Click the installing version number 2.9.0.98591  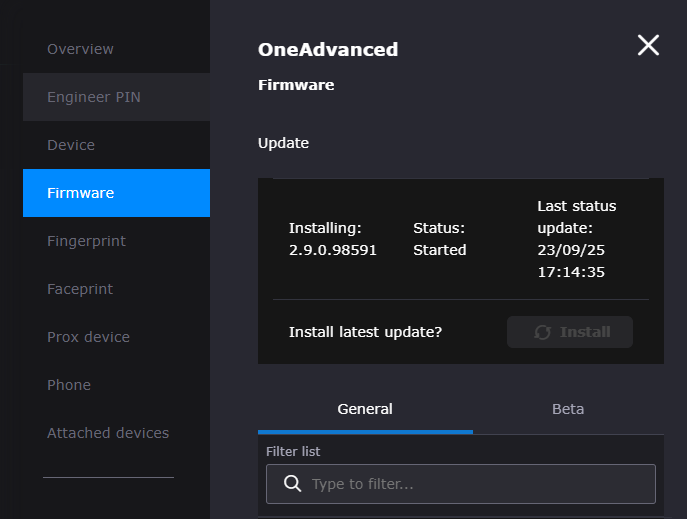333,250
